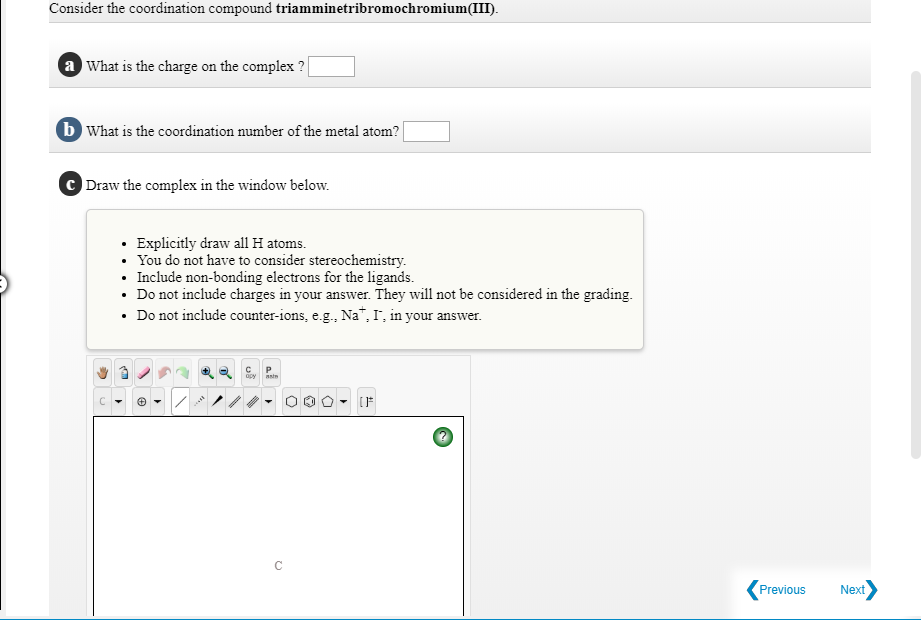Viewport: 921px width, 620px height.
Task: Redo the last drawing action
Action: pos(182,372)
